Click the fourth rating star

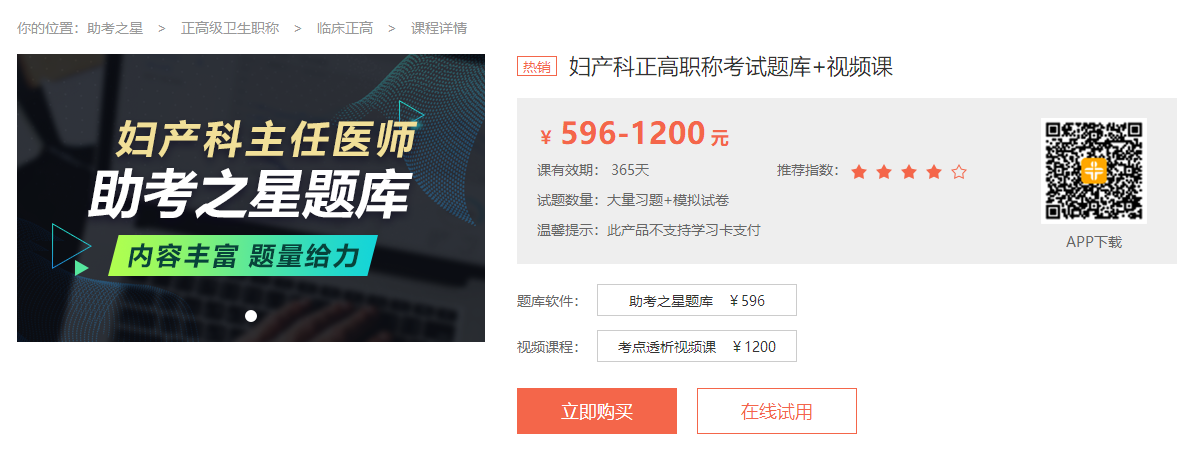(x=934, y=172)
